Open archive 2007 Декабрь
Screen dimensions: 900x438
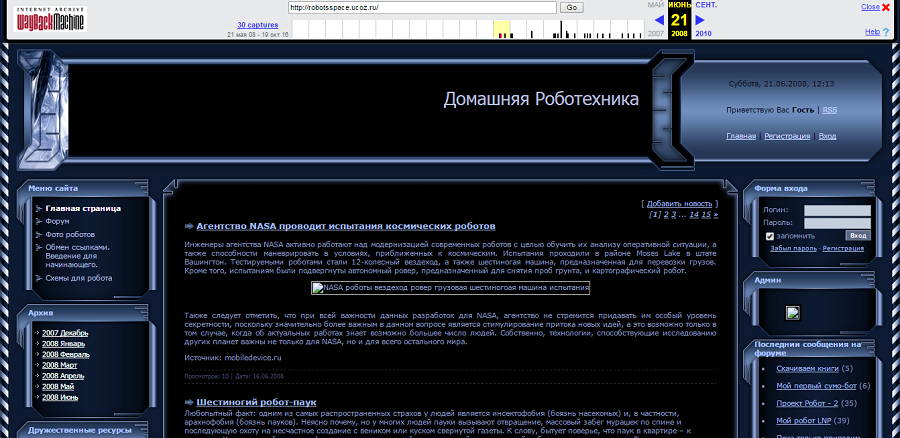coord(65,333)
